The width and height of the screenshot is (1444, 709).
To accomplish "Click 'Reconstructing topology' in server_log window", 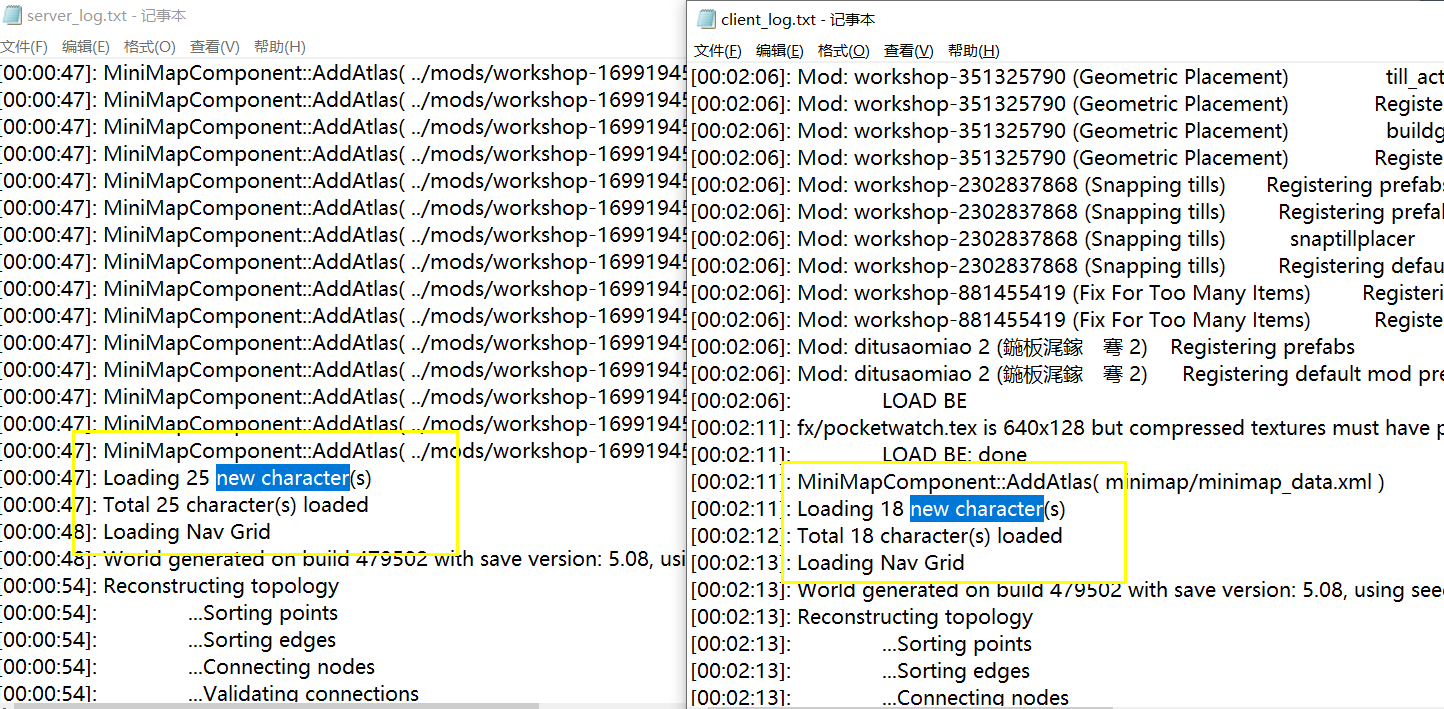I will click(x=170, y=586).
